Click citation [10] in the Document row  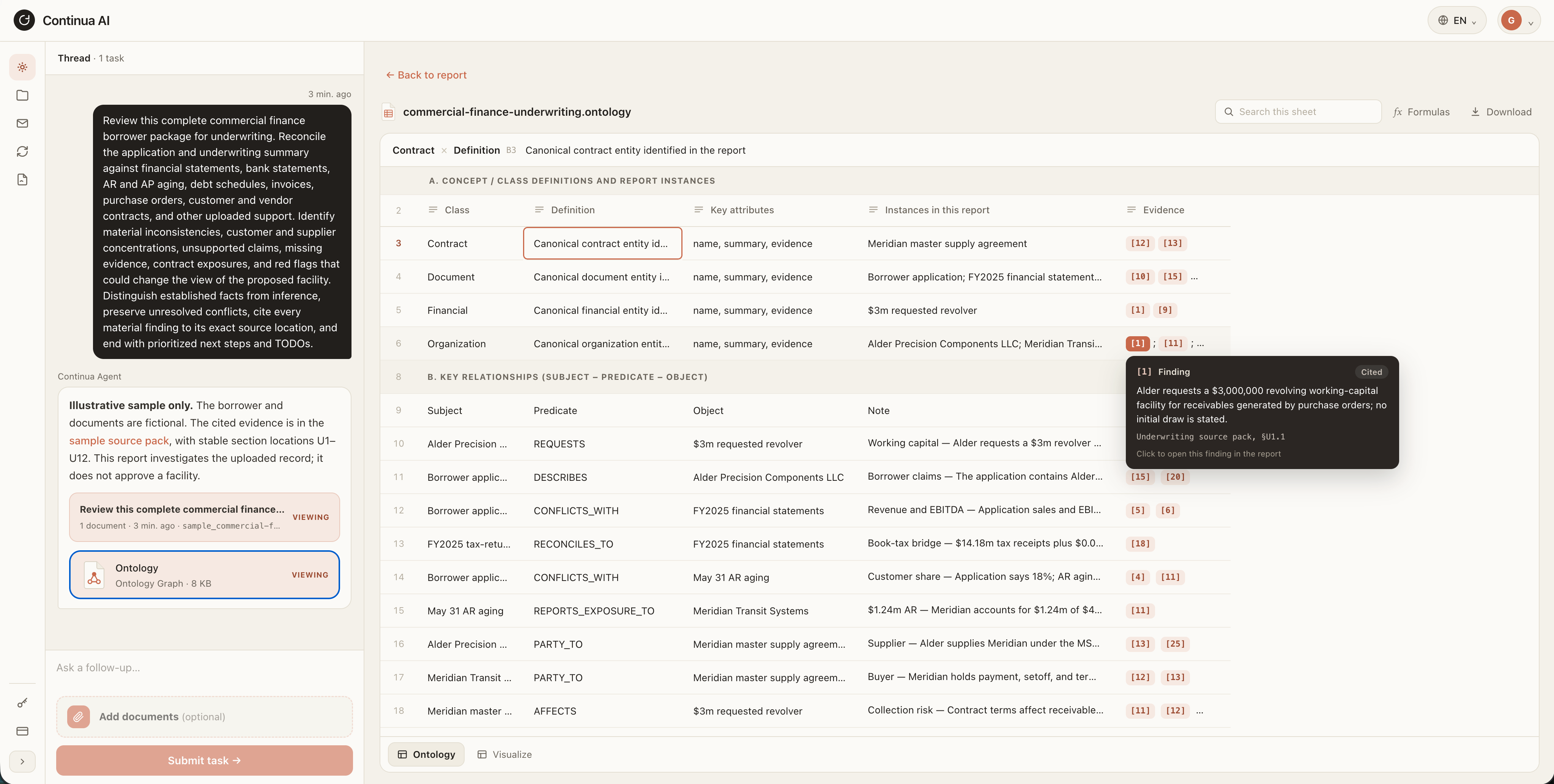click(1139, 277)
